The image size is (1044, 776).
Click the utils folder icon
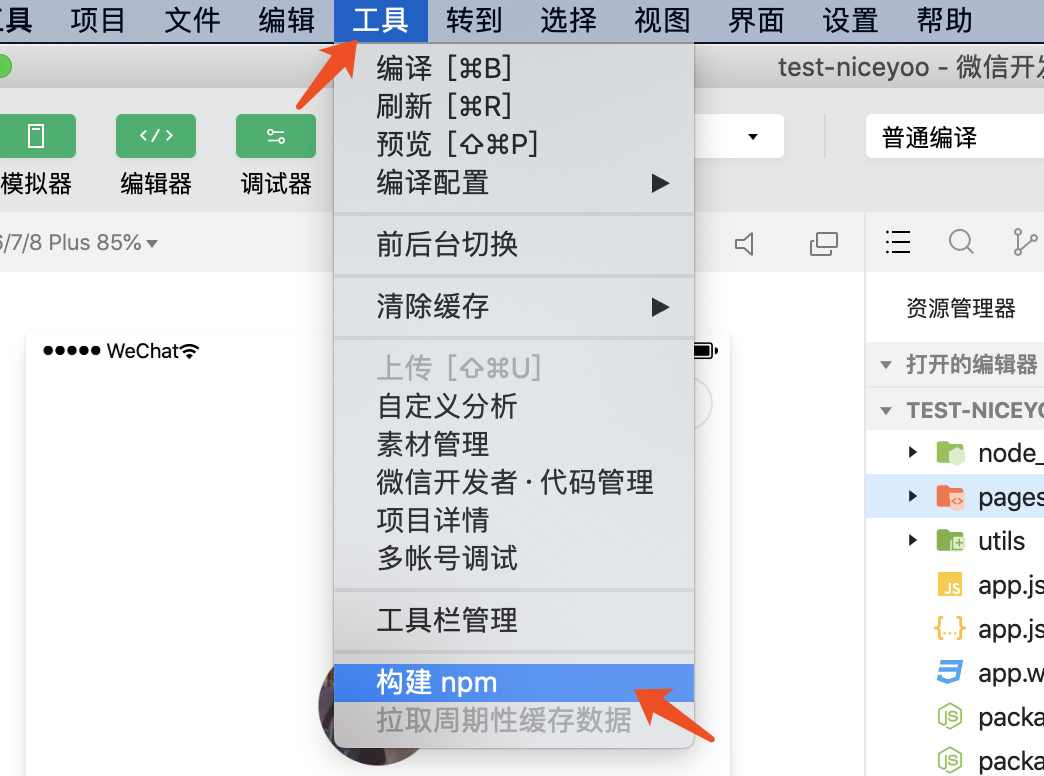point(950,540)
